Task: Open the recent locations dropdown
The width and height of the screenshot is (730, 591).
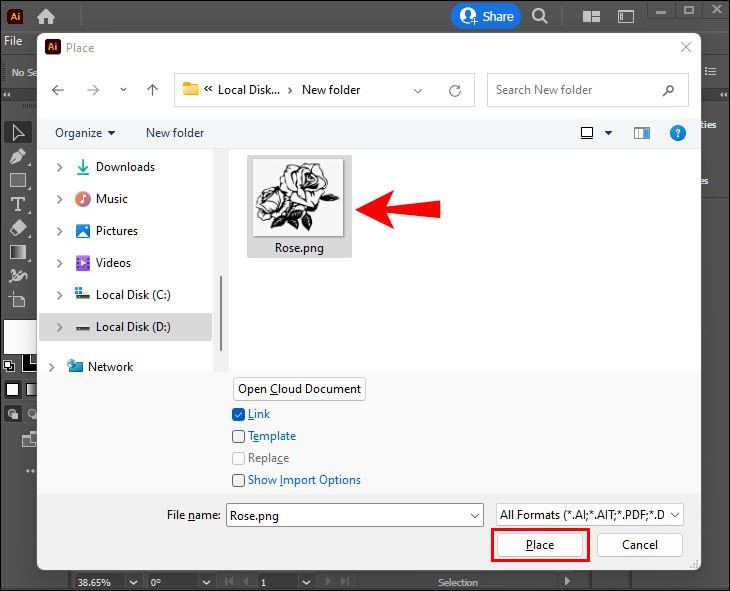Action: point(123,90)
